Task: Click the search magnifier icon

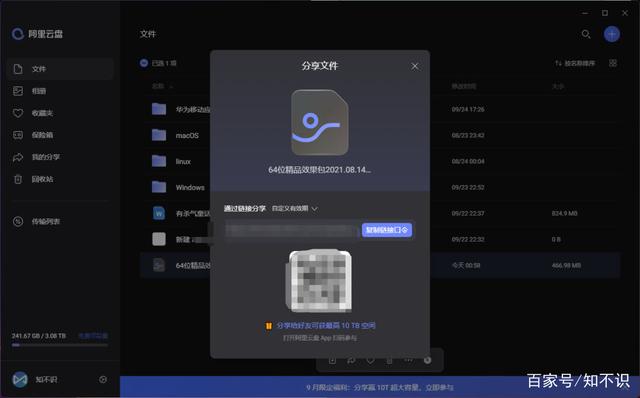Action: [586, 34]
